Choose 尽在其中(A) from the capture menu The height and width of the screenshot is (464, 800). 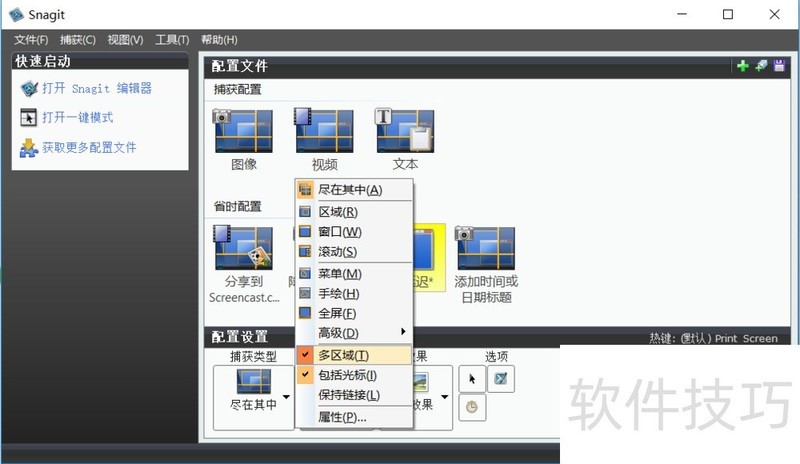354,190
